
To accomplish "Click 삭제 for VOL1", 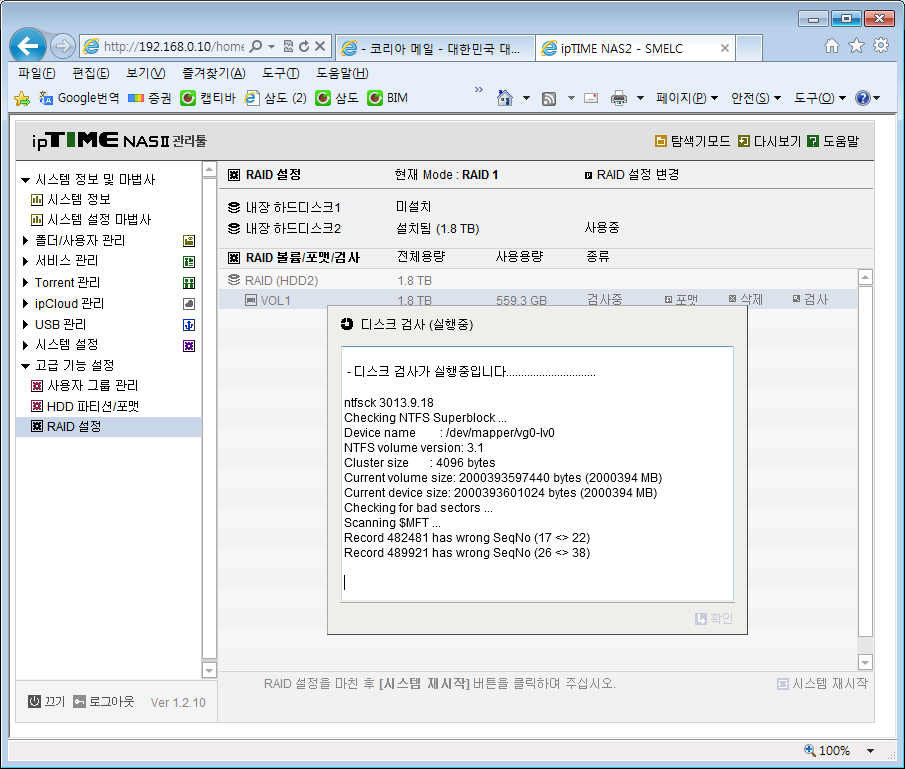I will 746,300.
